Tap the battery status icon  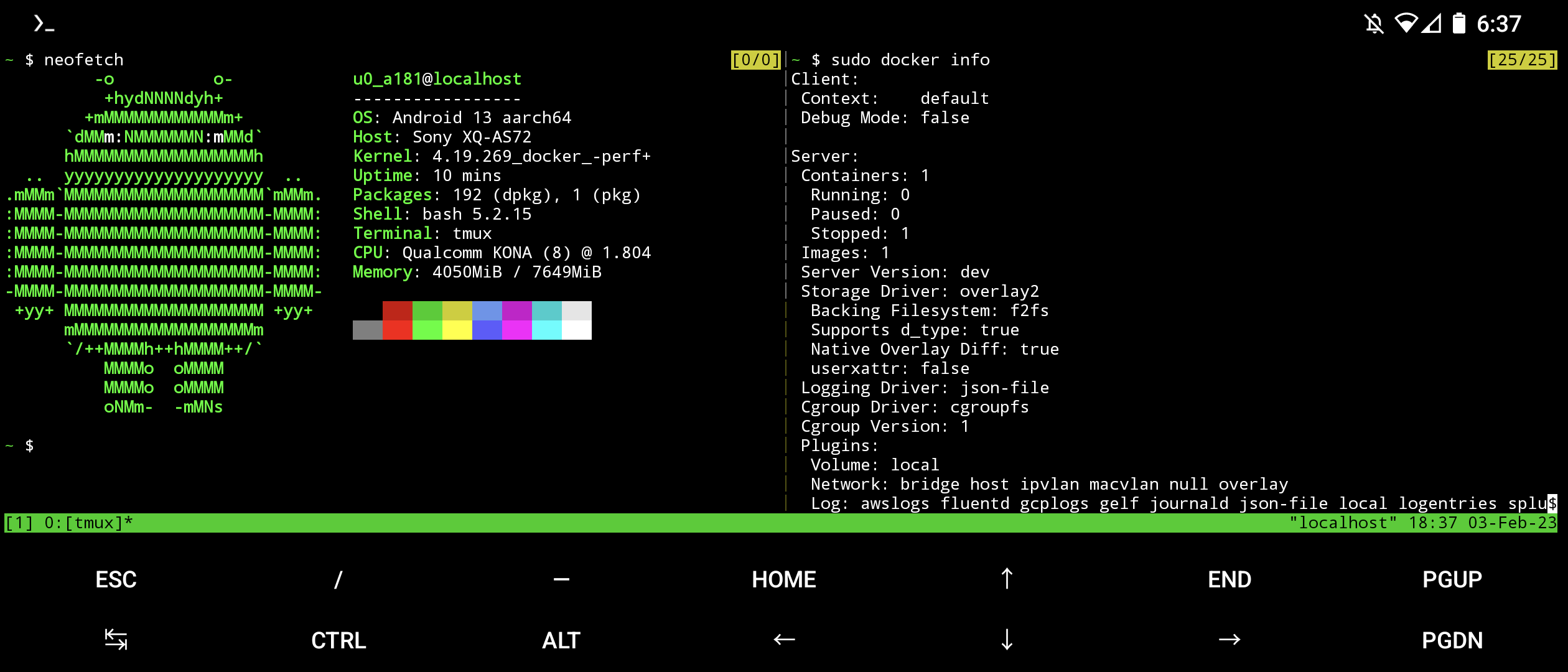[1458, 24]
